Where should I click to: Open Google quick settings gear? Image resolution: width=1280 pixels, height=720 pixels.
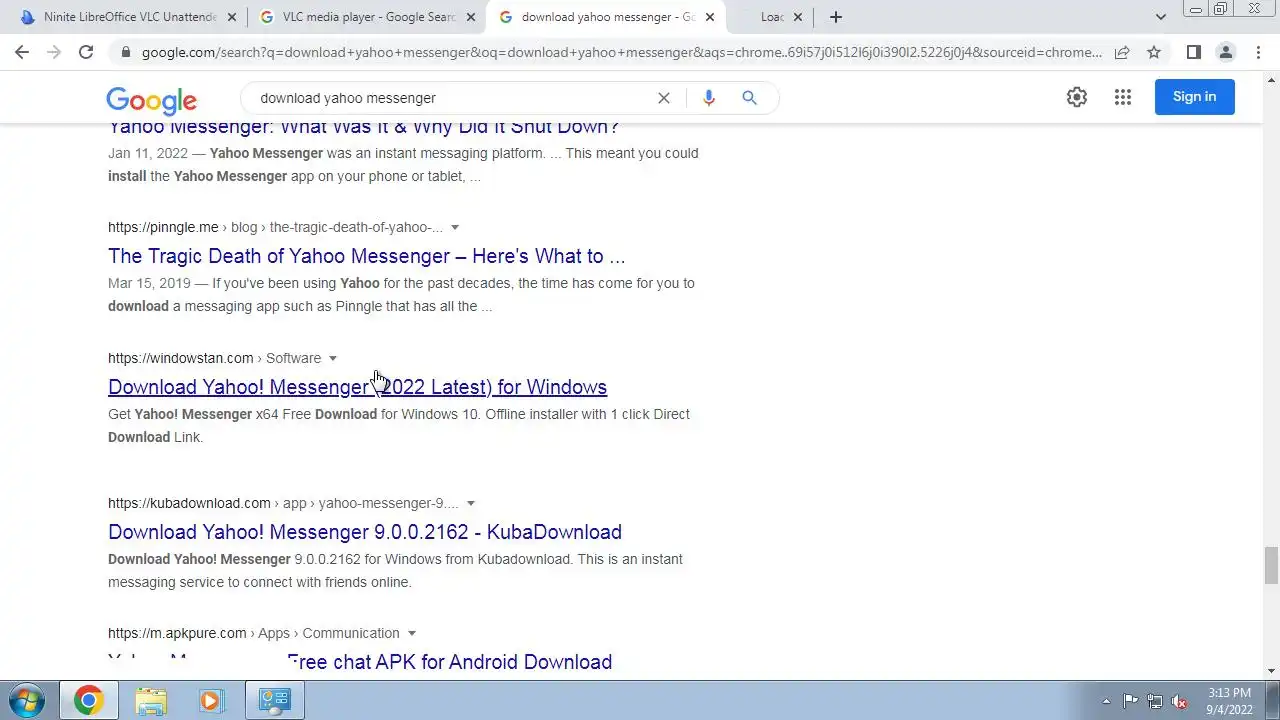click(1077, 97)
